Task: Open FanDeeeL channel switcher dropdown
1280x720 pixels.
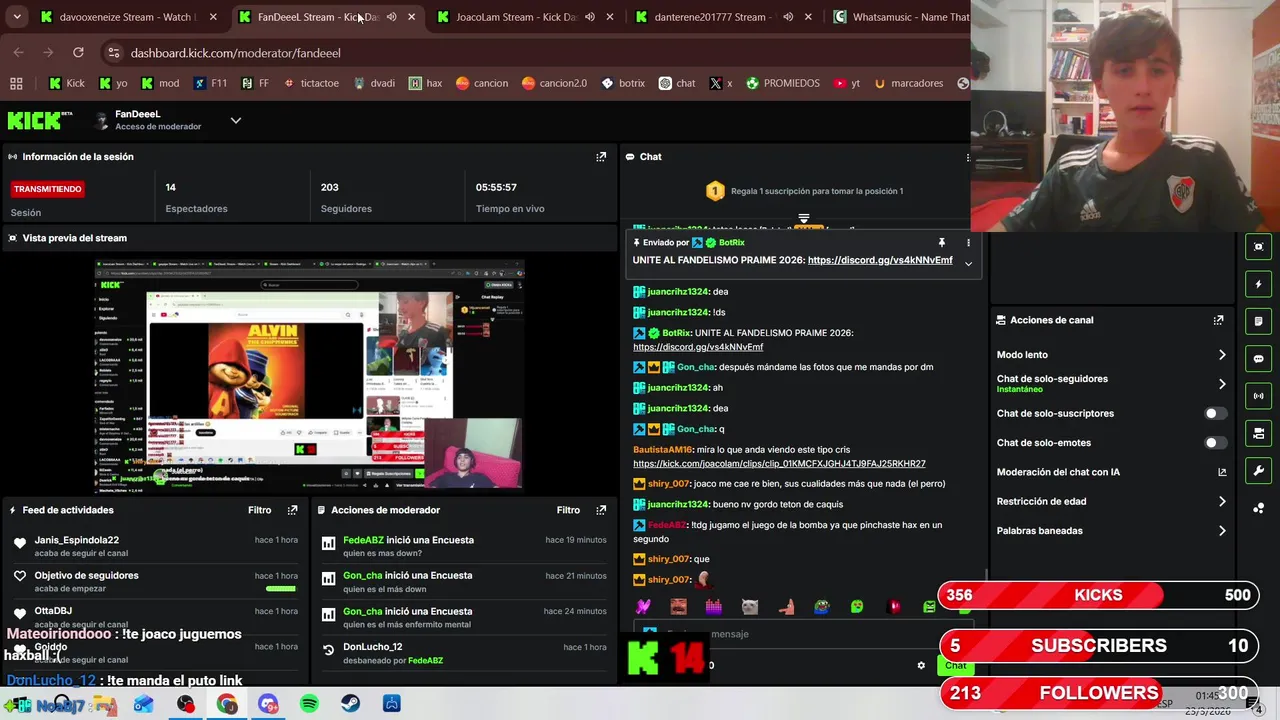Action: pyautogui.click(x=236, y=120)
